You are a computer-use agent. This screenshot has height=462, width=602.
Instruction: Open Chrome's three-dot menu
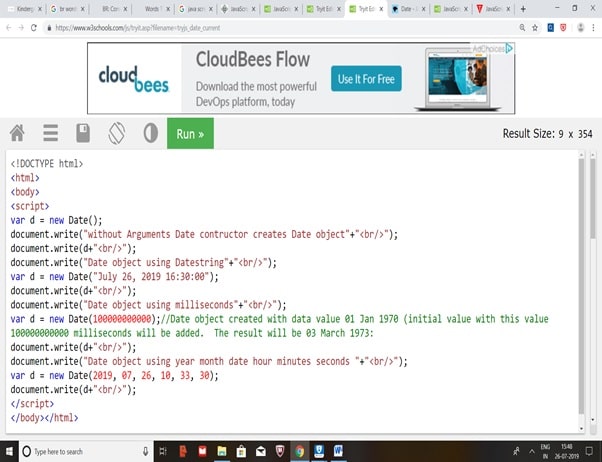pos(594,28)
